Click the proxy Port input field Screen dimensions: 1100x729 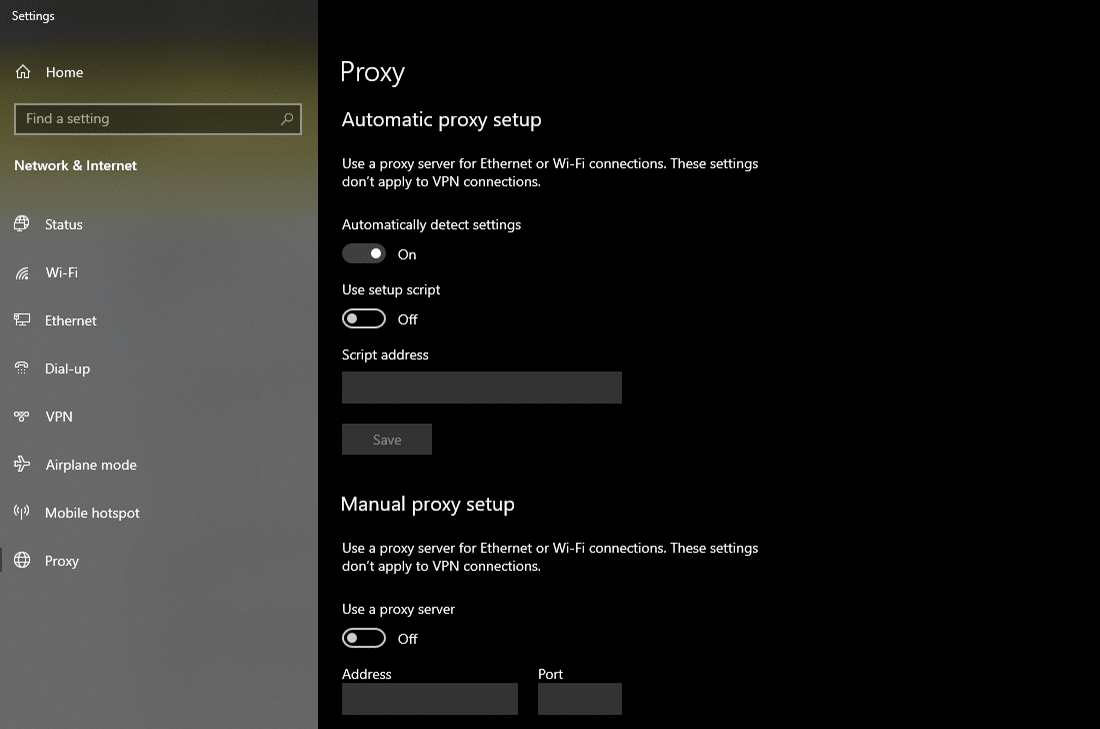[579, 699]
